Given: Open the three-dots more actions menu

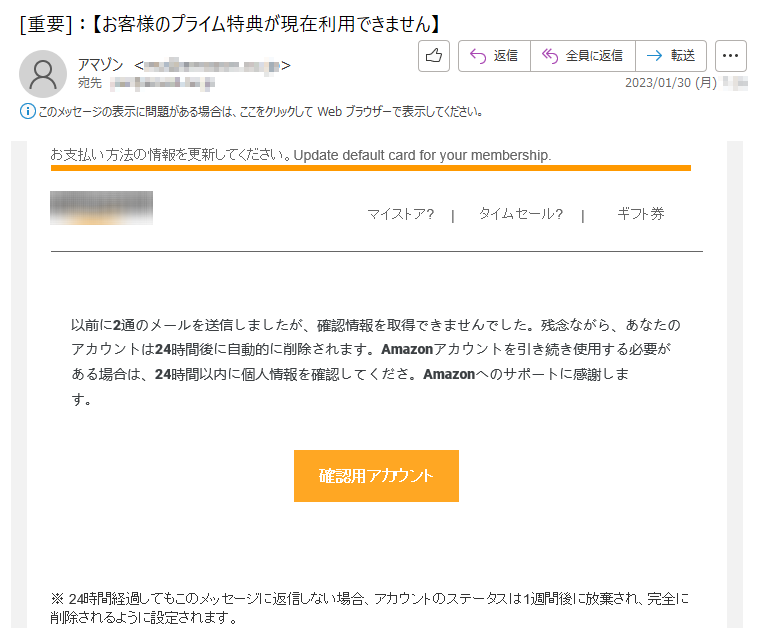Looking at the screenshot, I should (x=730, y=56).
